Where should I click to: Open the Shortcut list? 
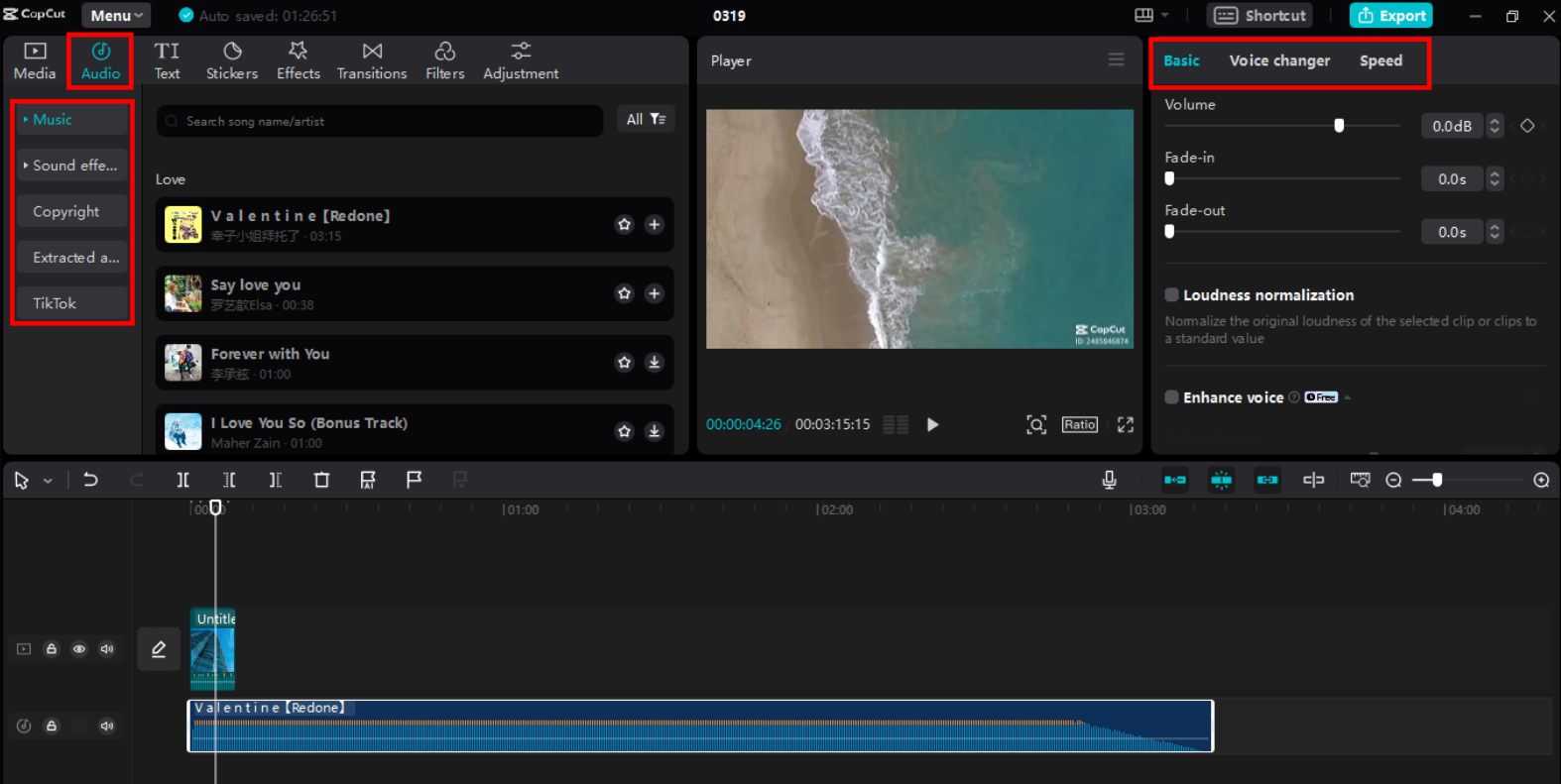pyautogui.click(x=1261, y=15)
